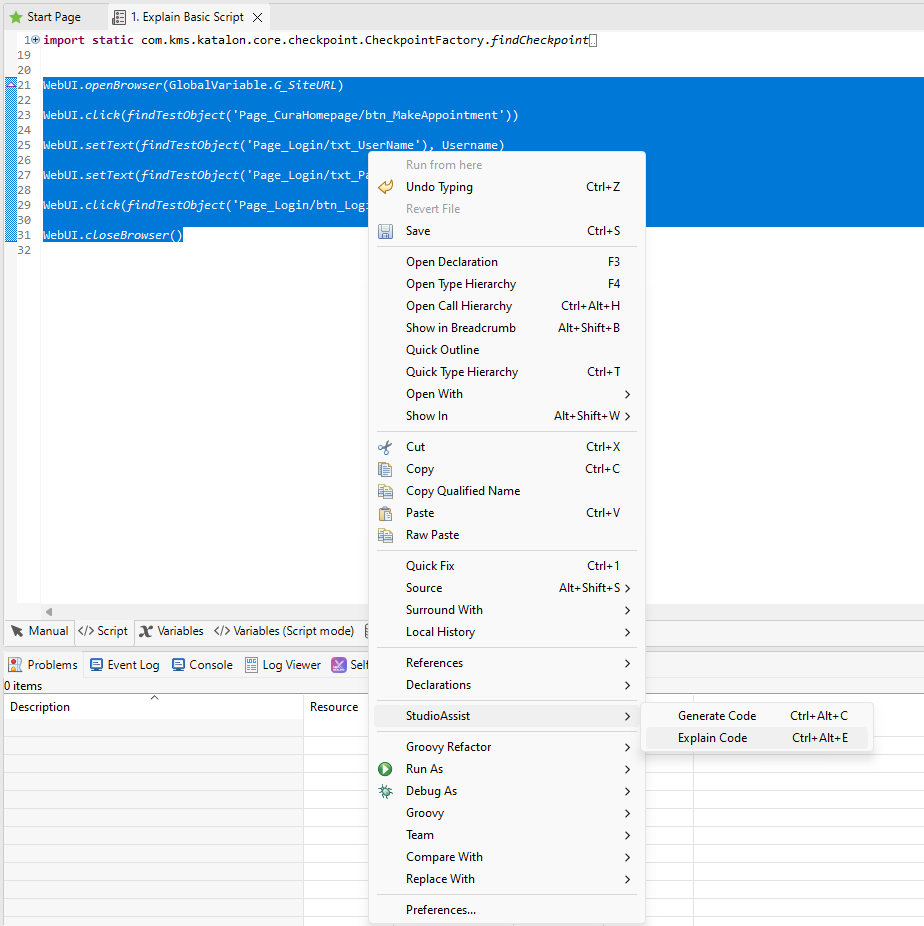The height and width of the screenshot is (926, 924).
Task: Open the Log Viewer tab
Action: (283, 665)
